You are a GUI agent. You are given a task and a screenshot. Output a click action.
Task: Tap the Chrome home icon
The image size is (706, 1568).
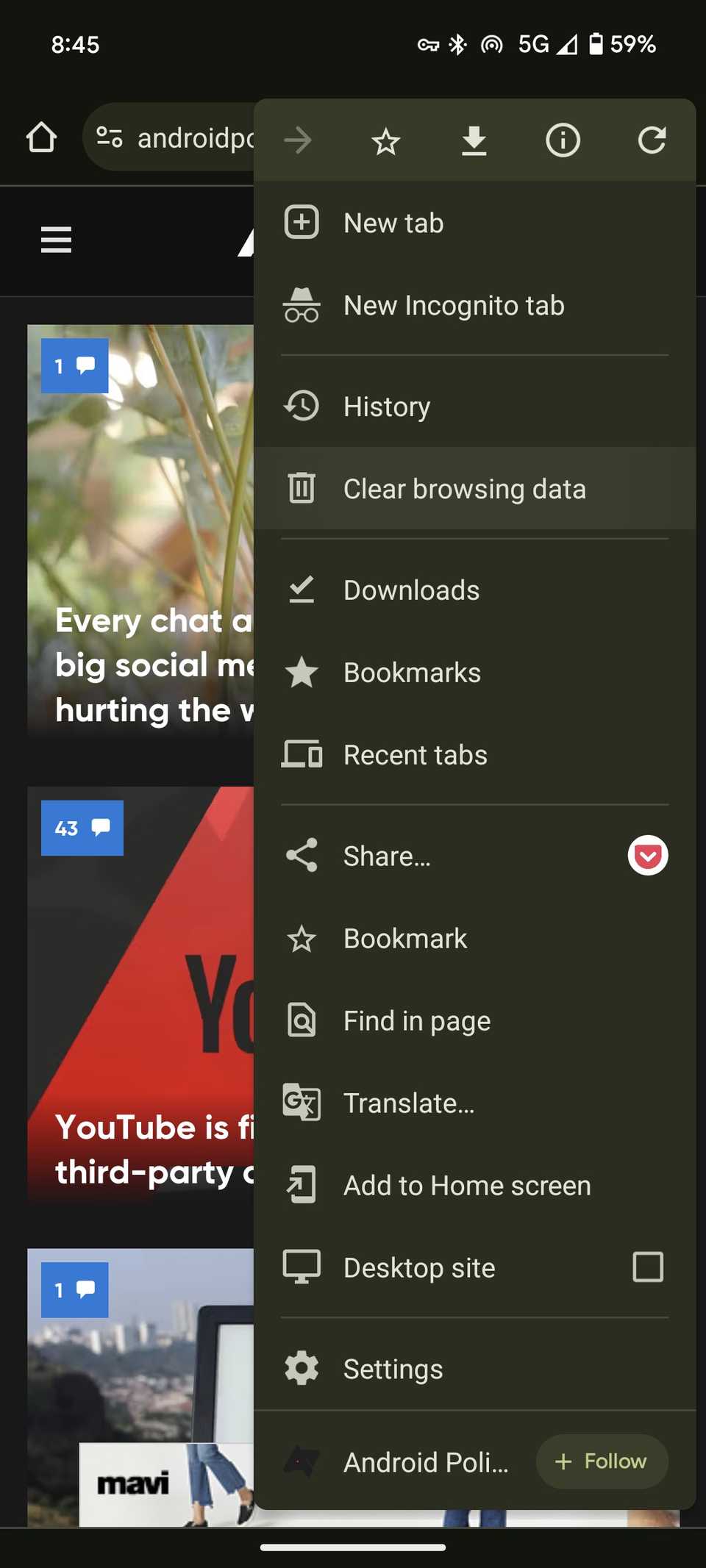(42, 137)
